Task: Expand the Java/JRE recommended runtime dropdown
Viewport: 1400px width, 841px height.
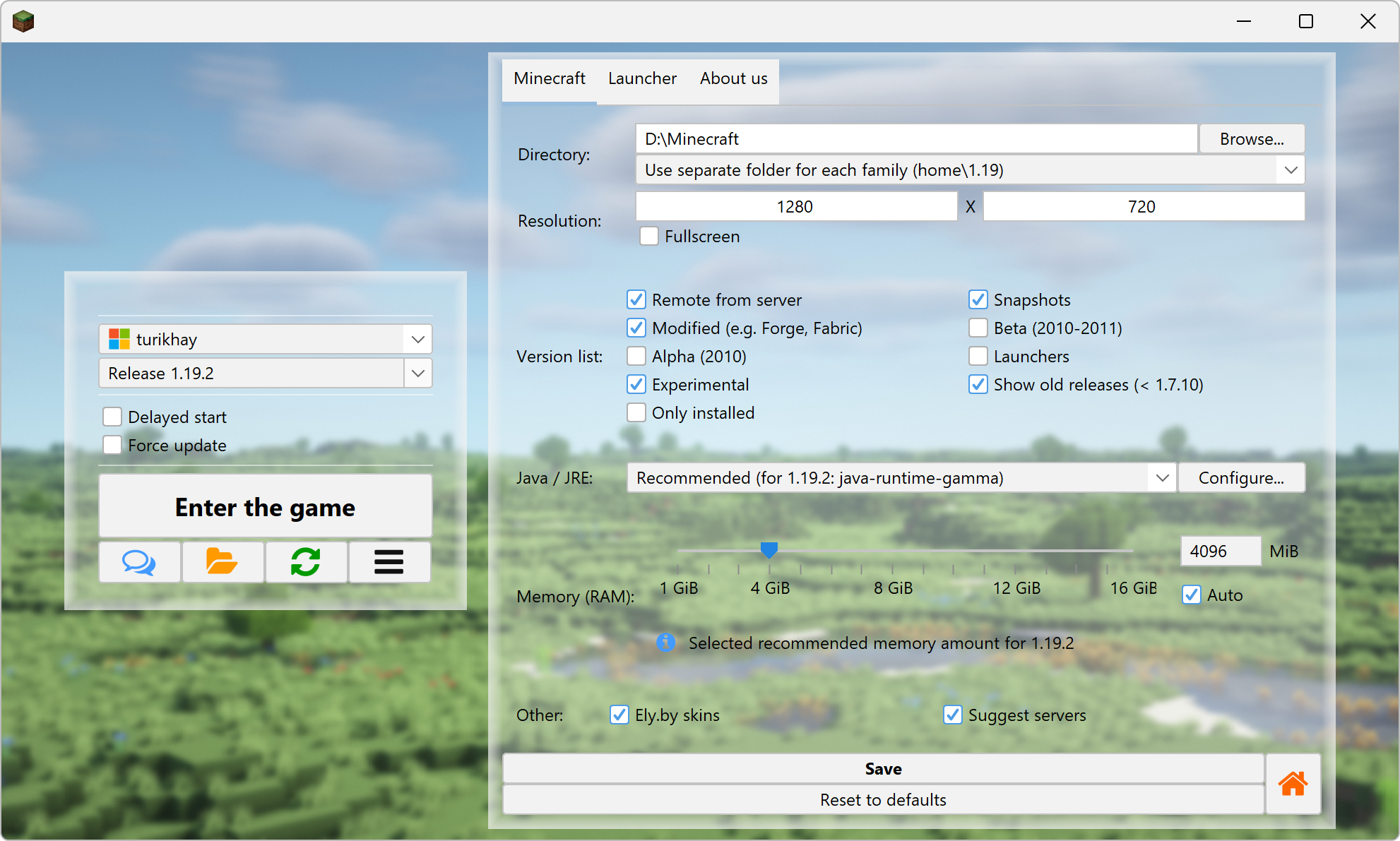Action: (x=1163, y=479)
